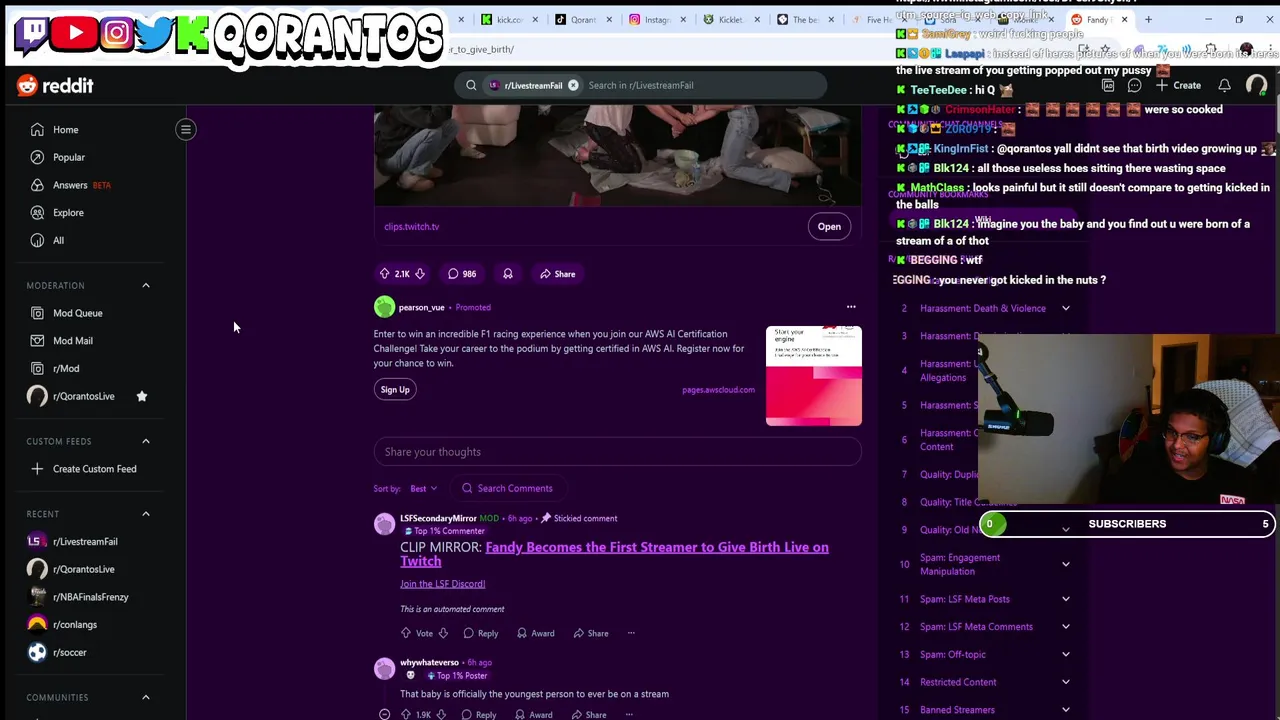Click the Advertise icon in the header

pyautogui.click(x=1108, y=86)
